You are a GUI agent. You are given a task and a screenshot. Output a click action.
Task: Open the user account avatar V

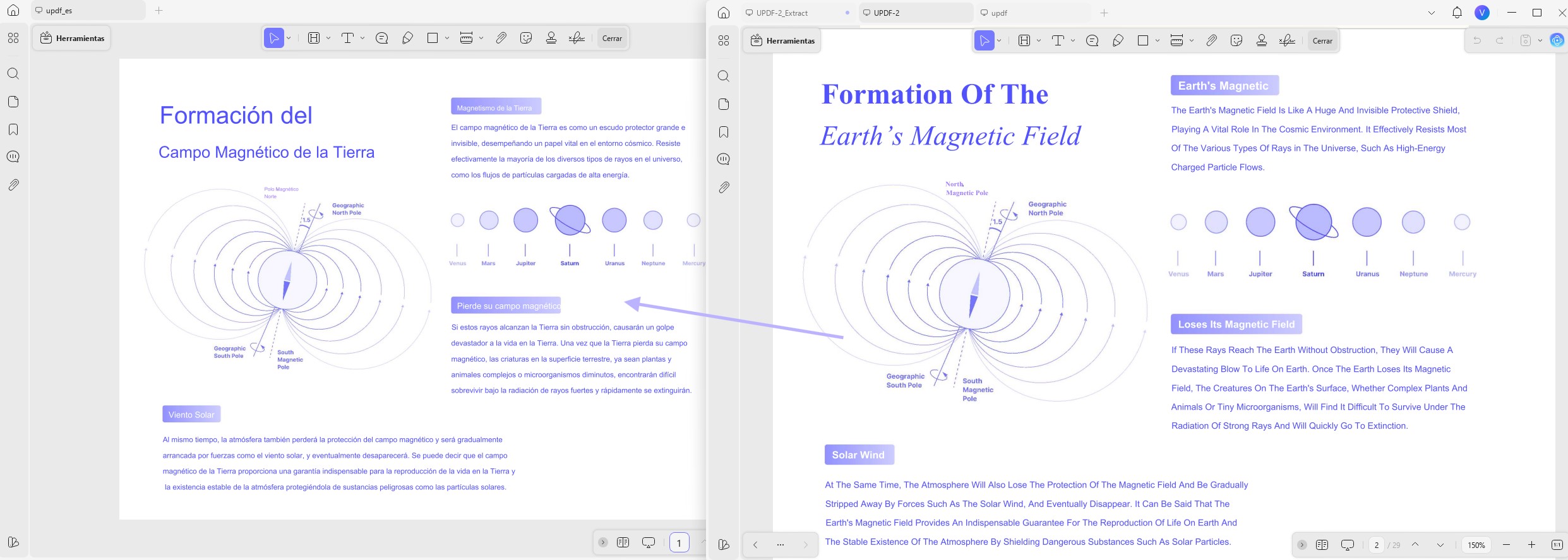coord(1482,13)
